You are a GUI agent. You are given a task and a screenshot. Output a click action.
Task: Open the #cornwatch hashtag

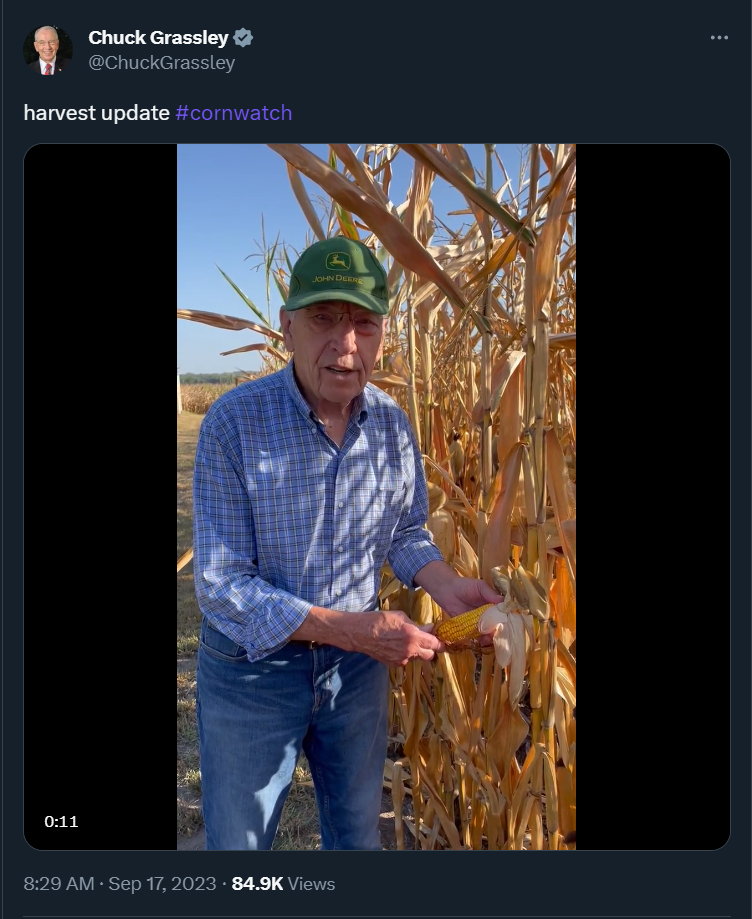(x=233, y=113)
